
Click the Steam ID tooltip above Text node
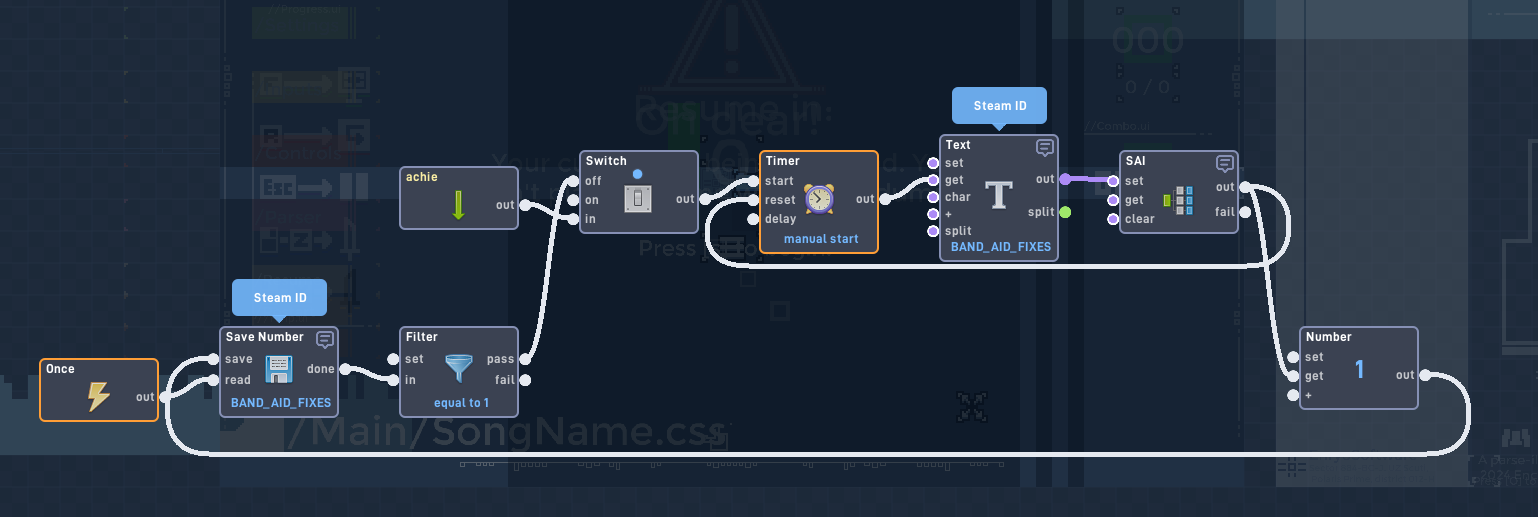tap(999, 106)
